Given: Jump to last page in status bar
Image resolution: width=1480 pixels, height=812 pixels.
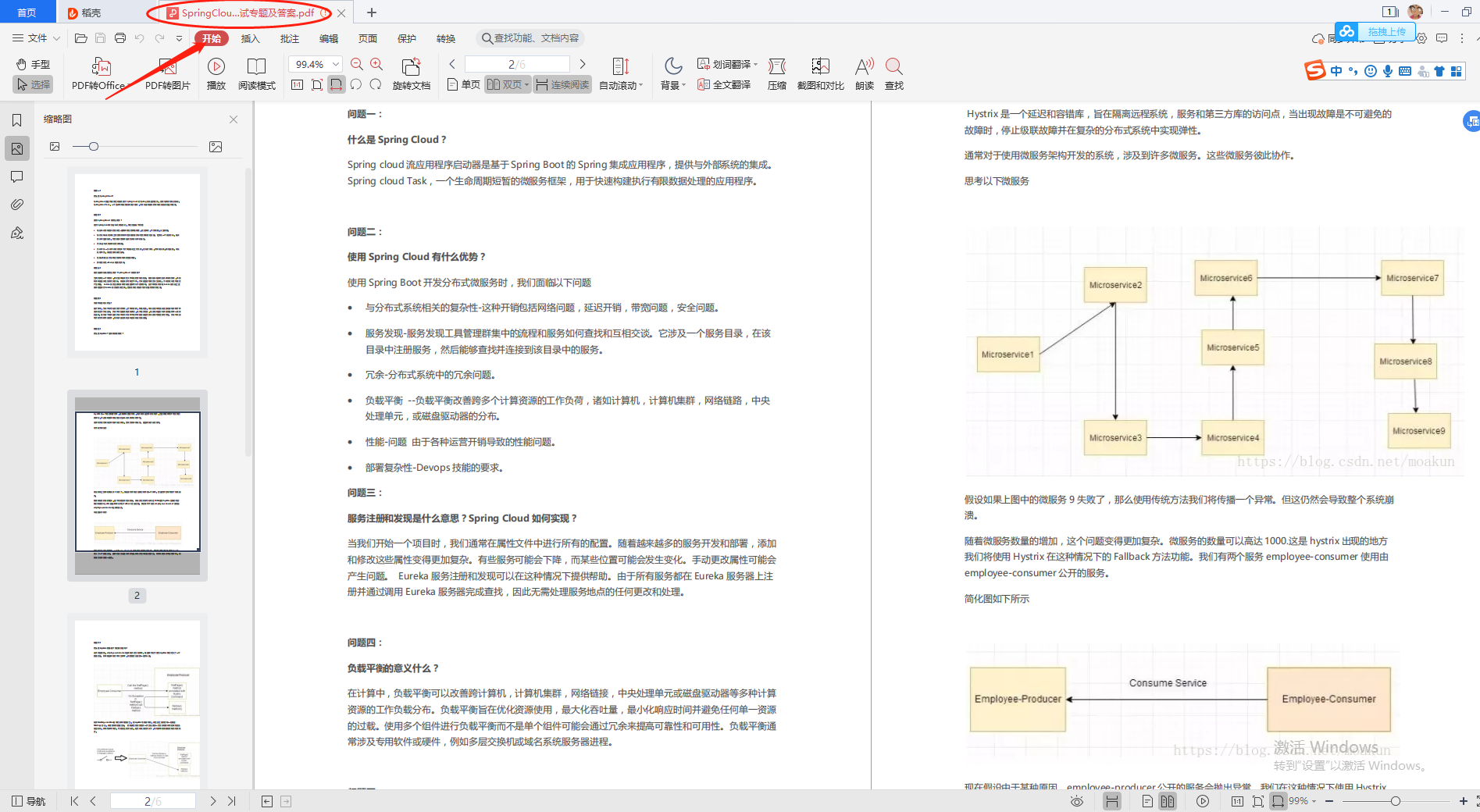Looking at the screenshot, I should point(232,801).
